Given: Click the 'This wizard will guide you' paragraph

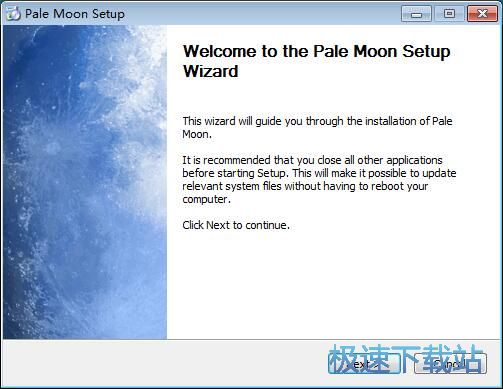Looking at the screenshot, I should [x=317, y=127].
